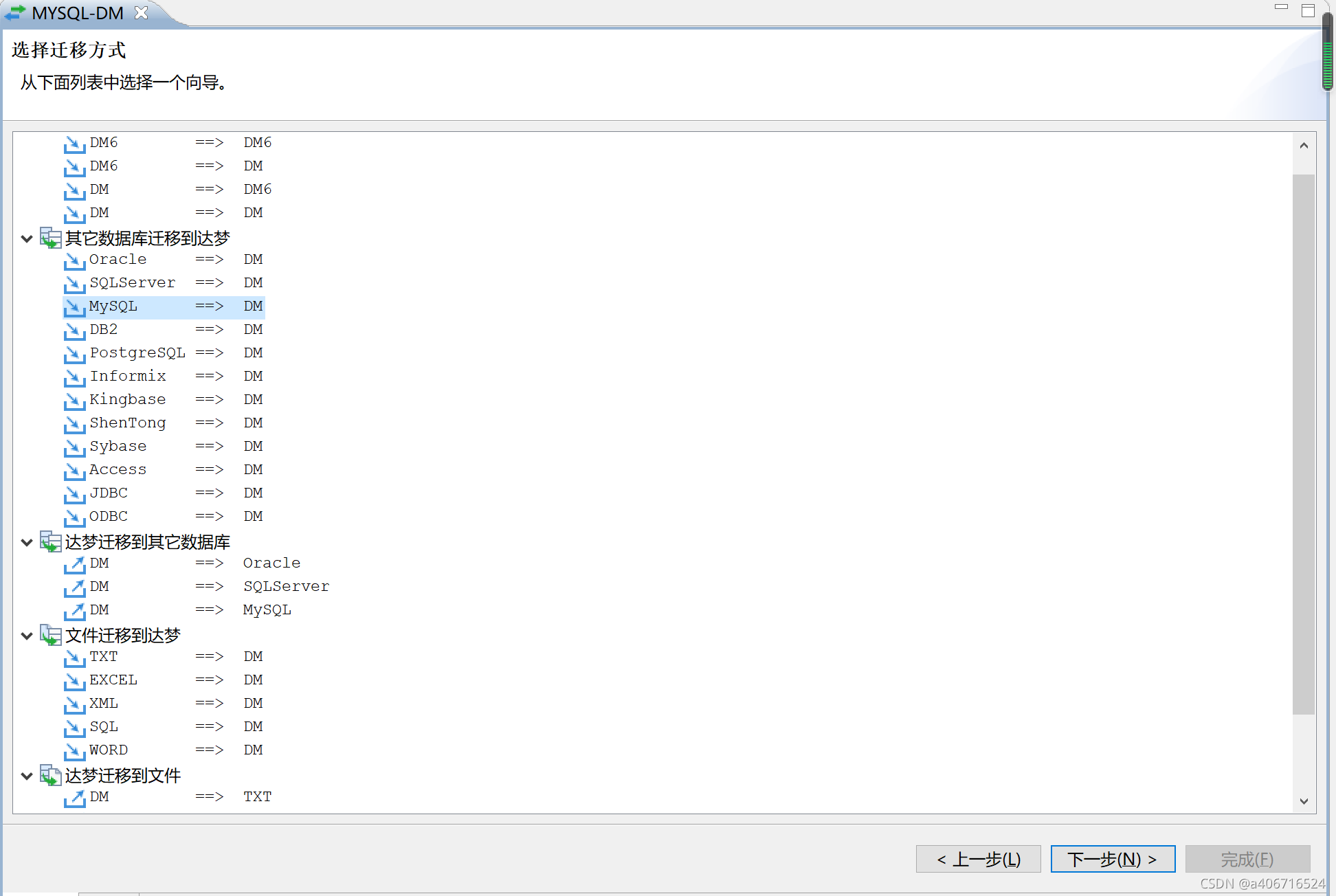Select SQLServer ==> DM migration option
Screen dimensions: 1336x896
(x=175, y=282)
